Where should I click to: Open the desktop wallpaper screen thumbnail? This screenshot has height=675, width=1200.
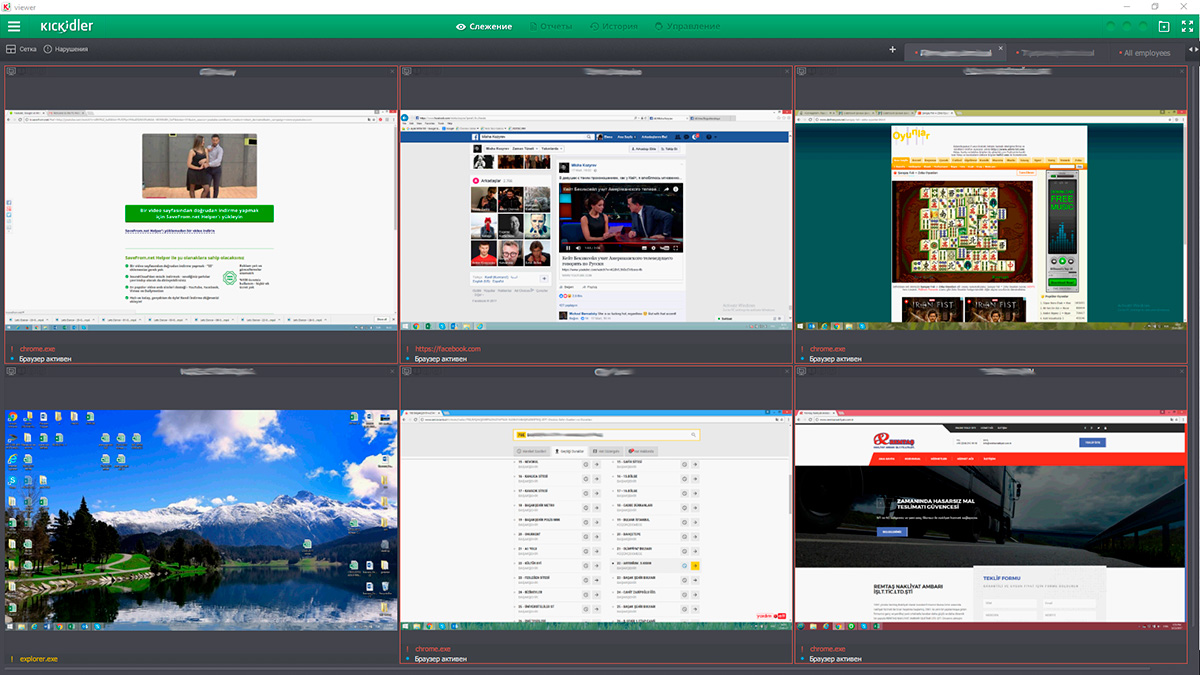(x=201, y=516)
